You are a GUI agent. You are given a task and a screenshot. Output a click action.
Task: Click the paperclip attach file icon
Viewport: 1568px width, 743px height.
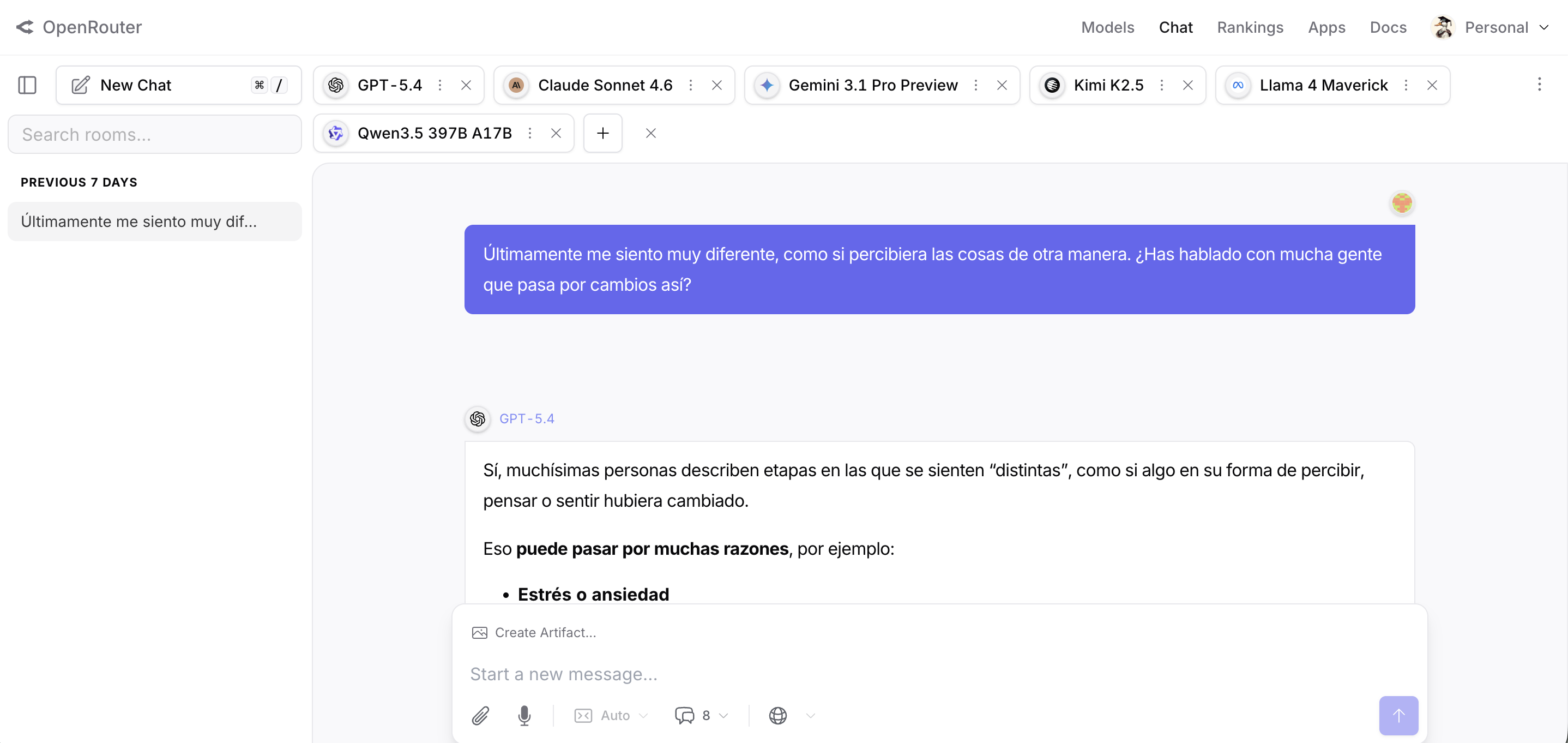[x=480, y=715]
